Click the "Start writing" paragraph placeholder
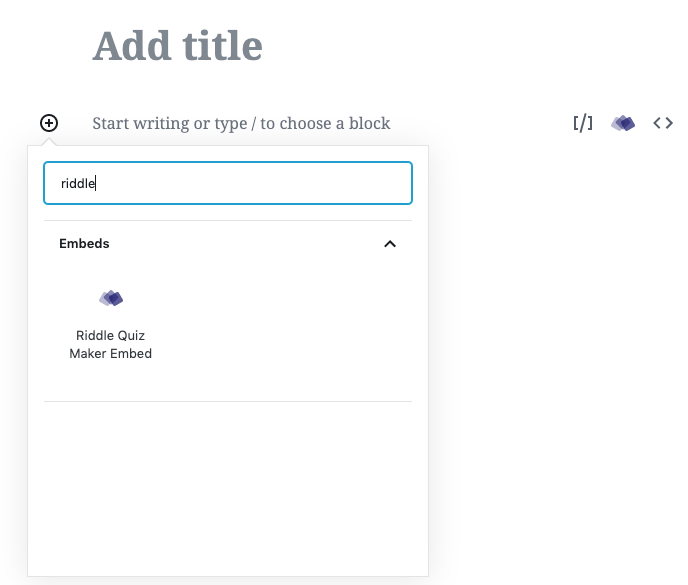The image size is (688, 585). click(x=141, y=123)
